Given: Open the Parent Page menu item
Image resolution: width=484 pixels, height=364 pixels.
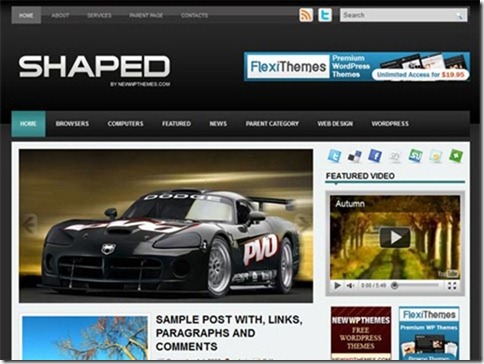Looking at the screenshot, I should pyautogui.click(x=146, y=15).
